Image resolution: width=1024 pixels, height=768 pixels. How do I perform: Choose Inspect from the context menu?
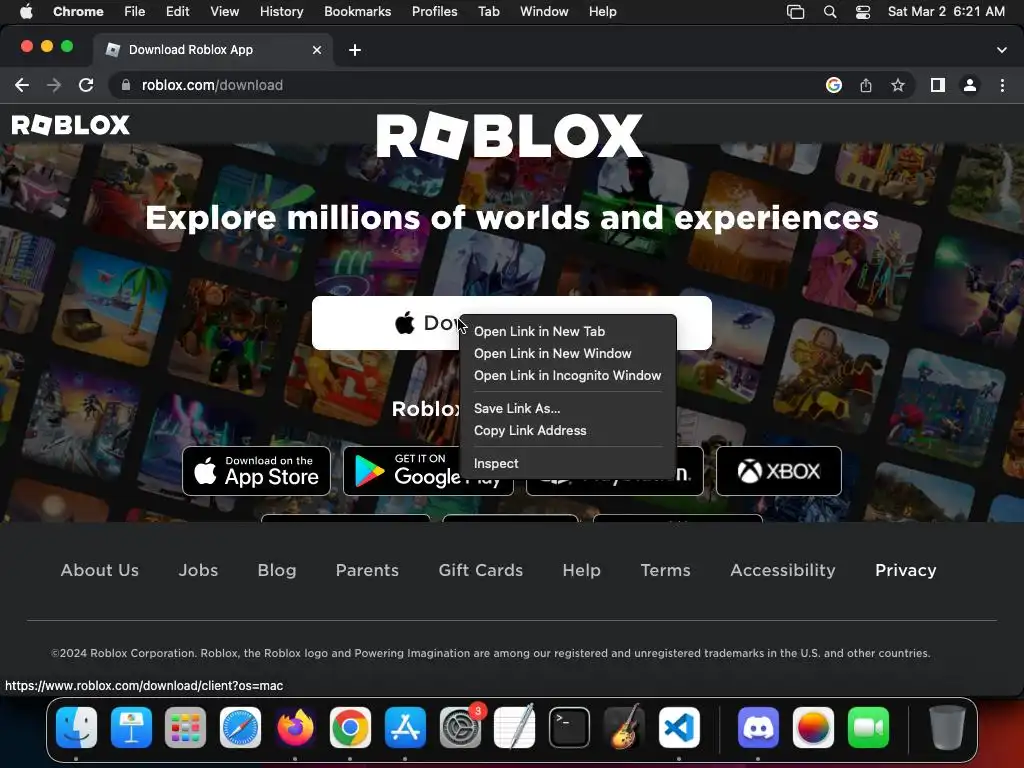coord(568,463)
